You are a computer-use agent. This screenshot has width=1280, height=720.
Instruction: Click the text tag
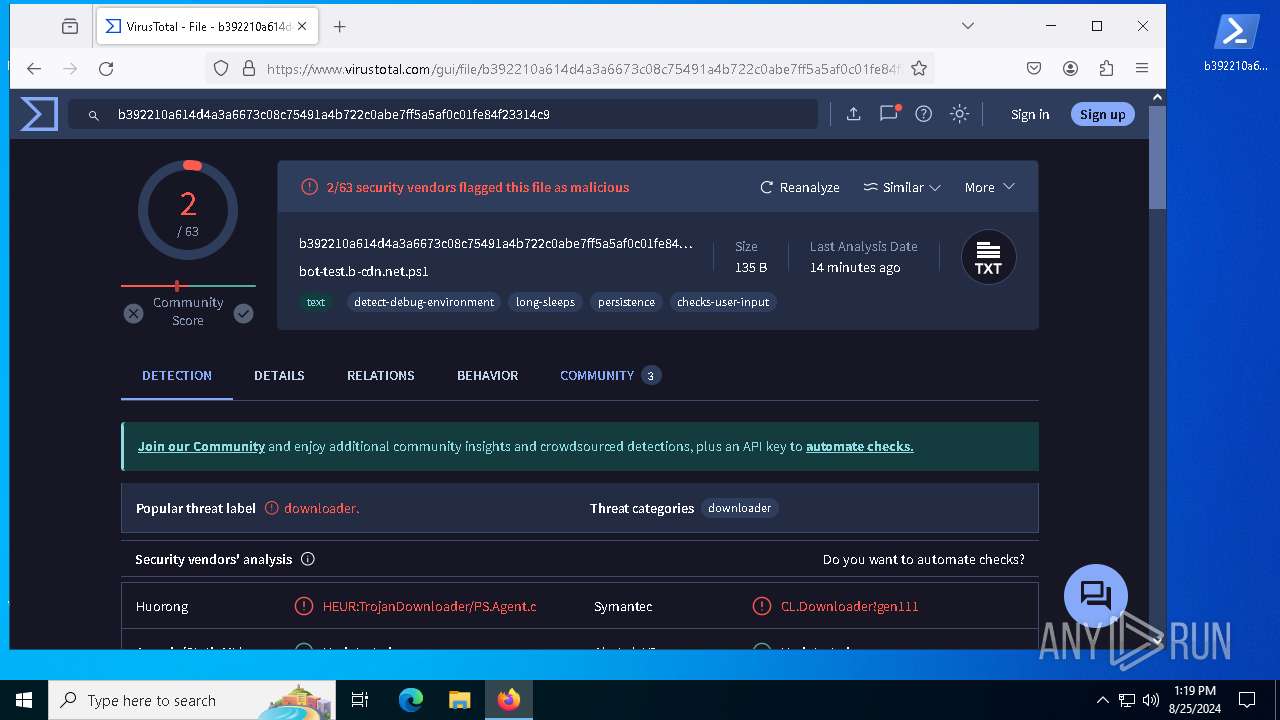point(316,302)
